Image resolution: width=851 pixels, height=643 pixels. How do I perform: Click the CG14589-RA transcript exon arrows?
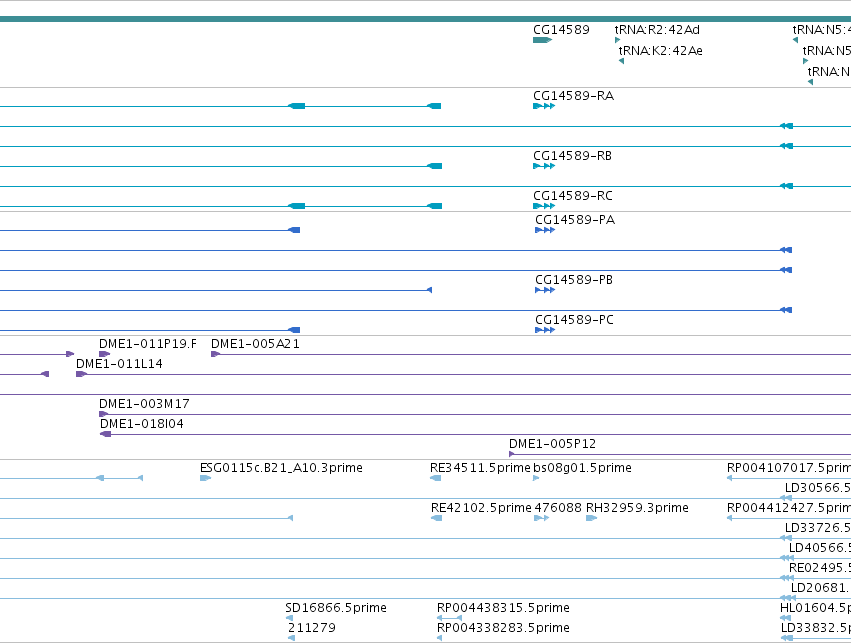point(544,106)
